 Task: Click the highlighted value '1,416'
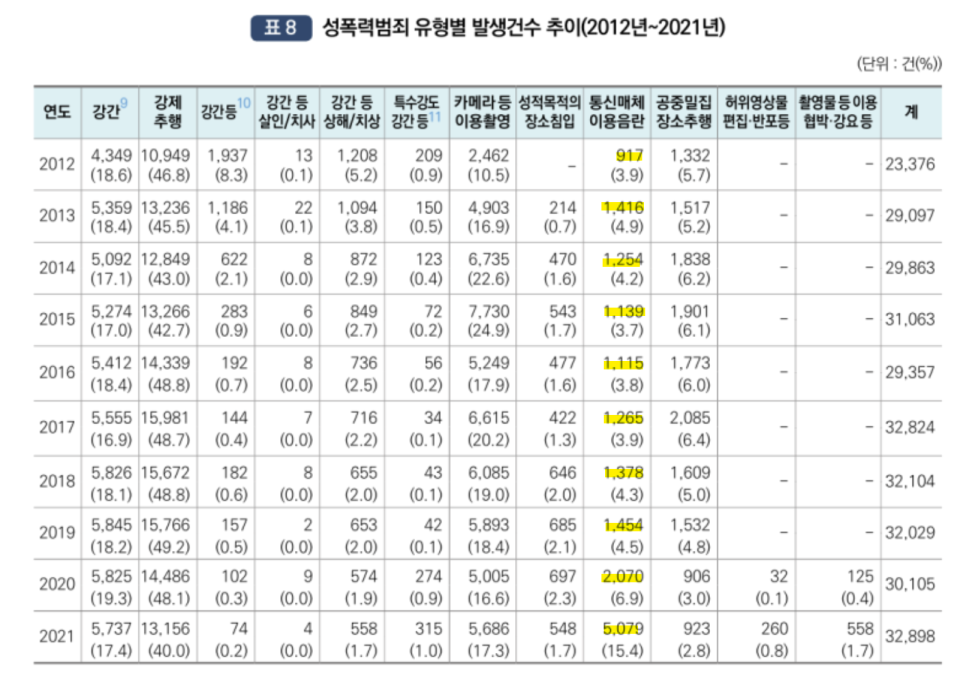pyautogui.click(x=623, y=208)
